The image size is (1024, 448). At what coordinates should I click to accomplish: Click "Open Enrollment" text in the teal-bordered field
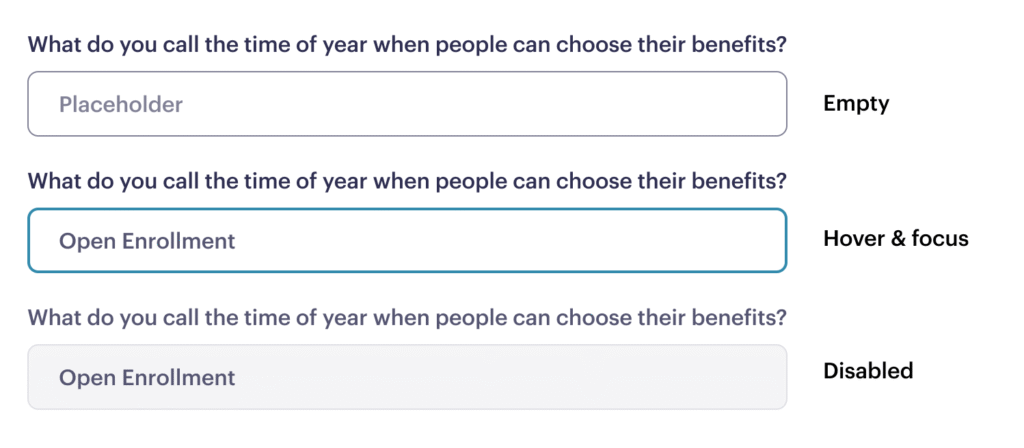pos(147,241)
